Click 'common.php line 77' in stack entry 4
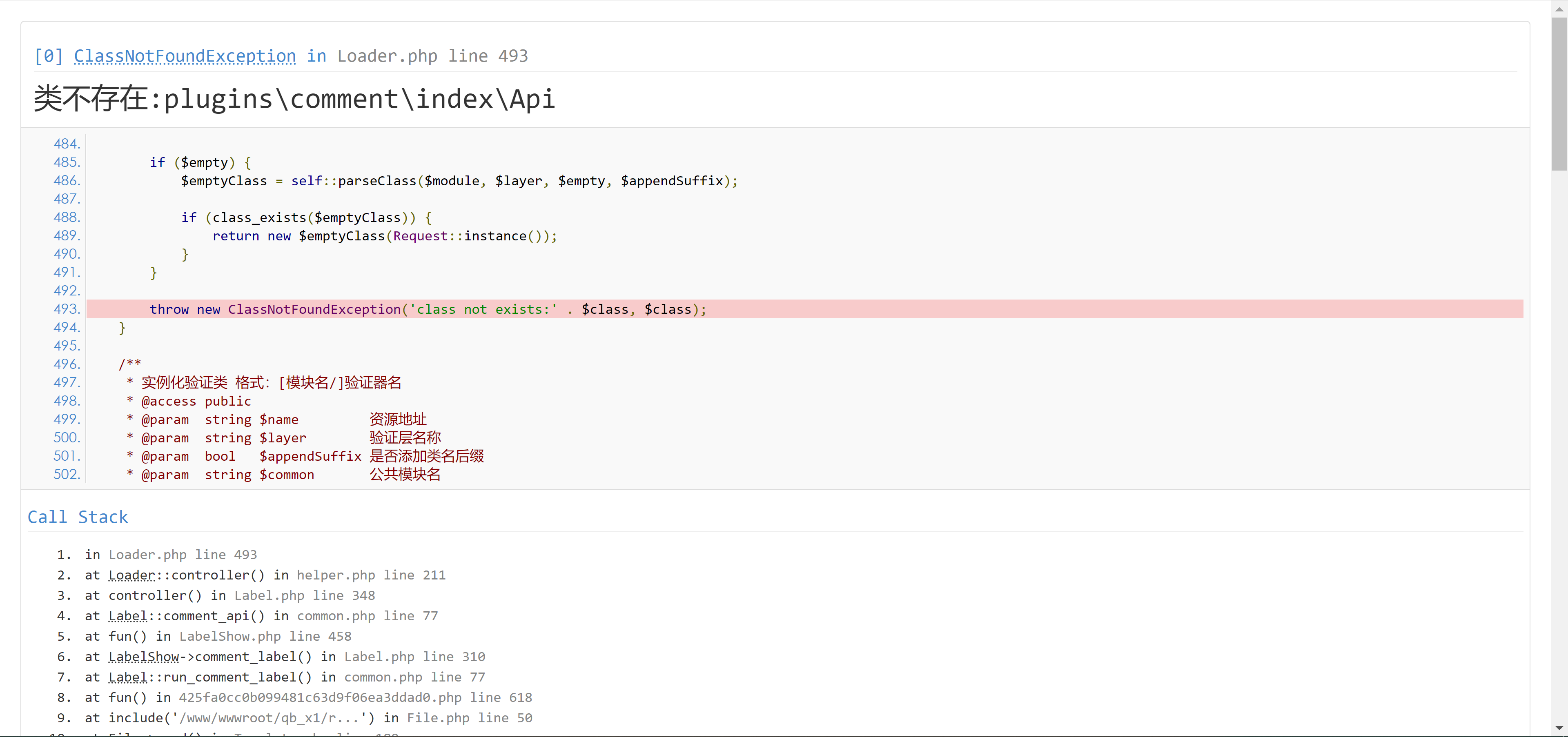This screenshot has width=1568, height=737. click(x=367, y=616)
